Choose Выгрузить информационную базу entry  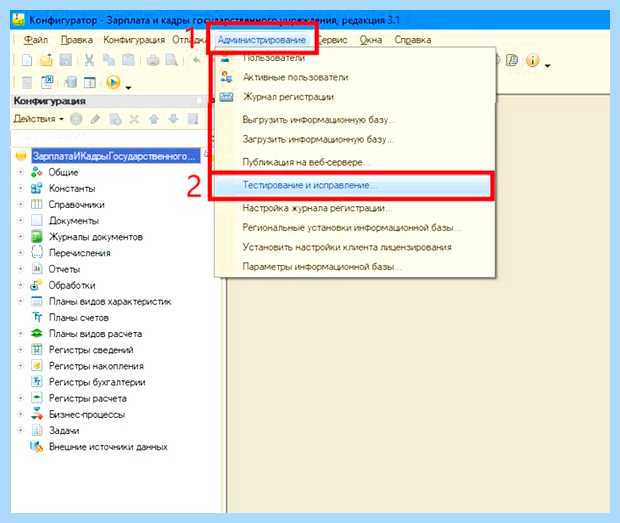pyautogui.click(x=354, y=119)
